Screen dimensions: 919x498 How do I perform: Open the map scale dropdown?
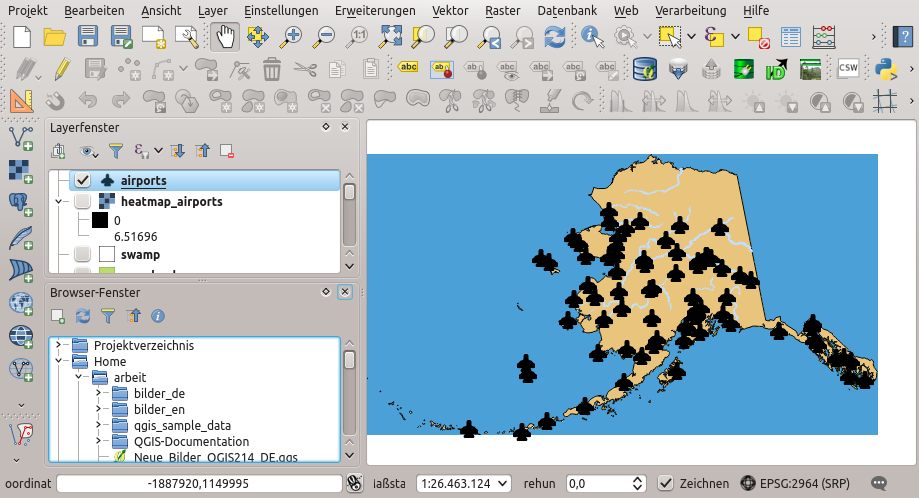pos(501,483)
